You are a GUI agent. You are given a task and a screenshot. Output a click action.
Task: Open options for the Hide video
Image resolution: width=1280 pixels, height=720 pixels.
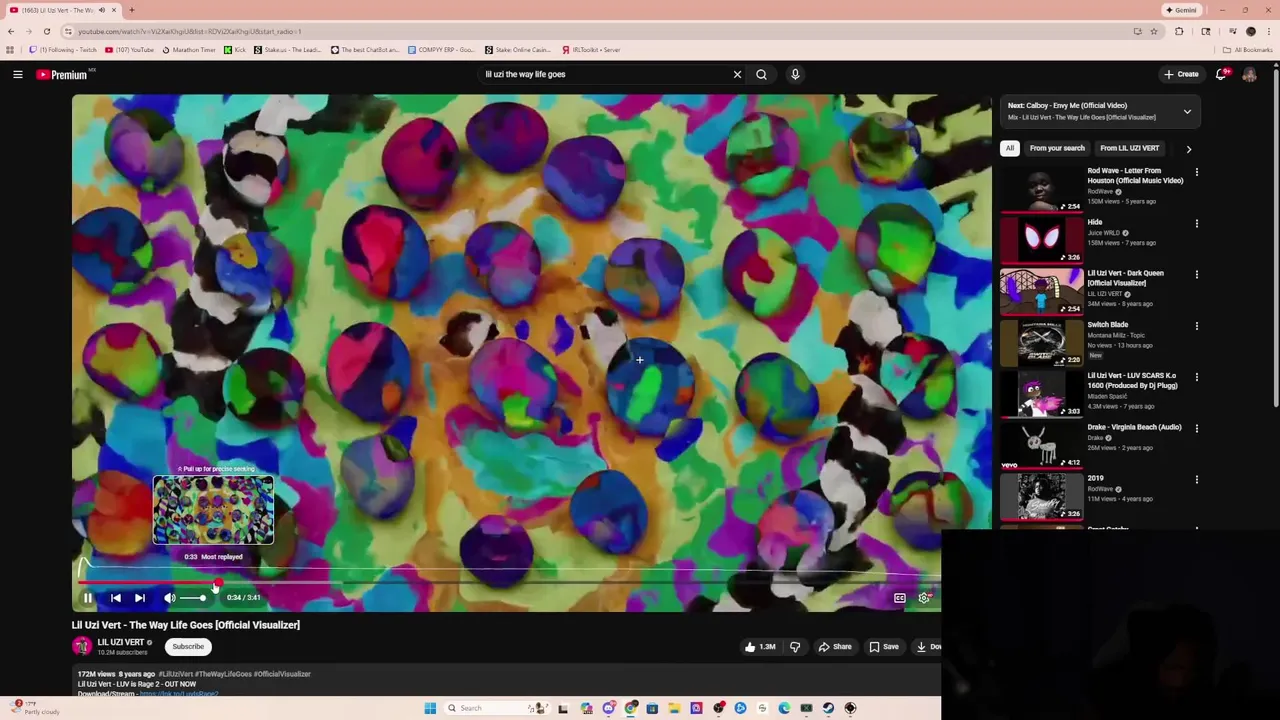[1196, 223]
